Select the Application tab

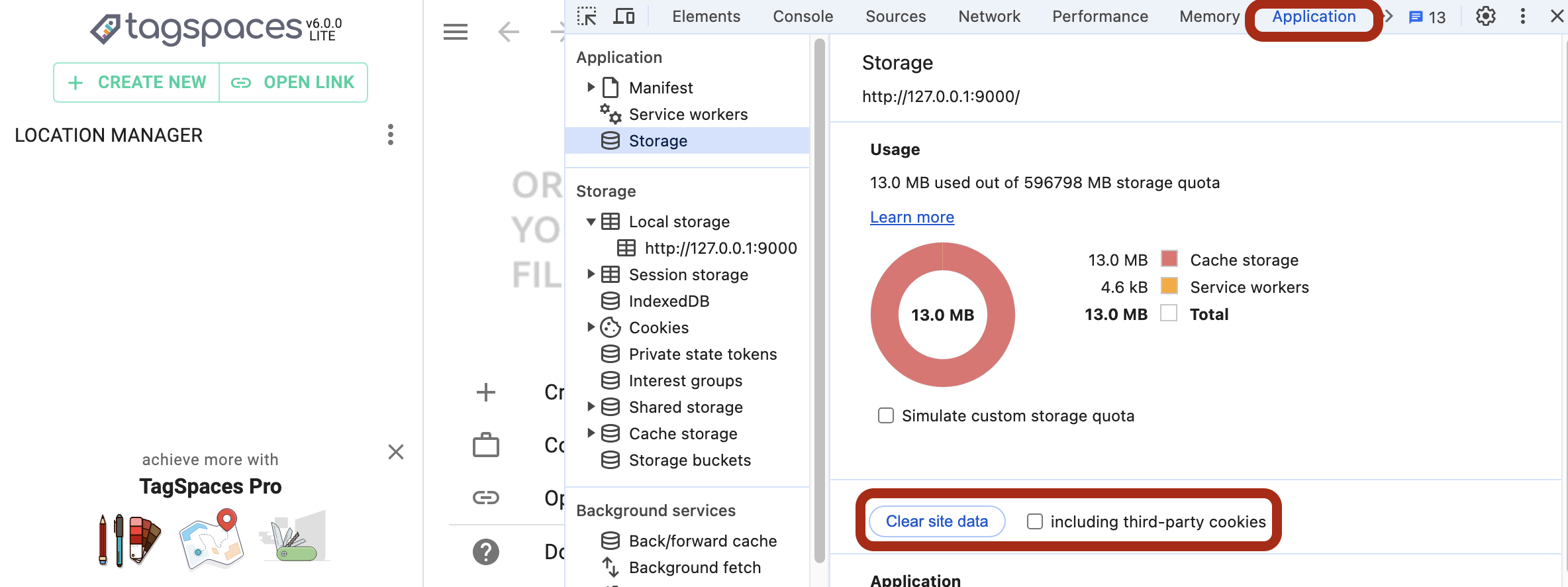tap(1314, 17)
